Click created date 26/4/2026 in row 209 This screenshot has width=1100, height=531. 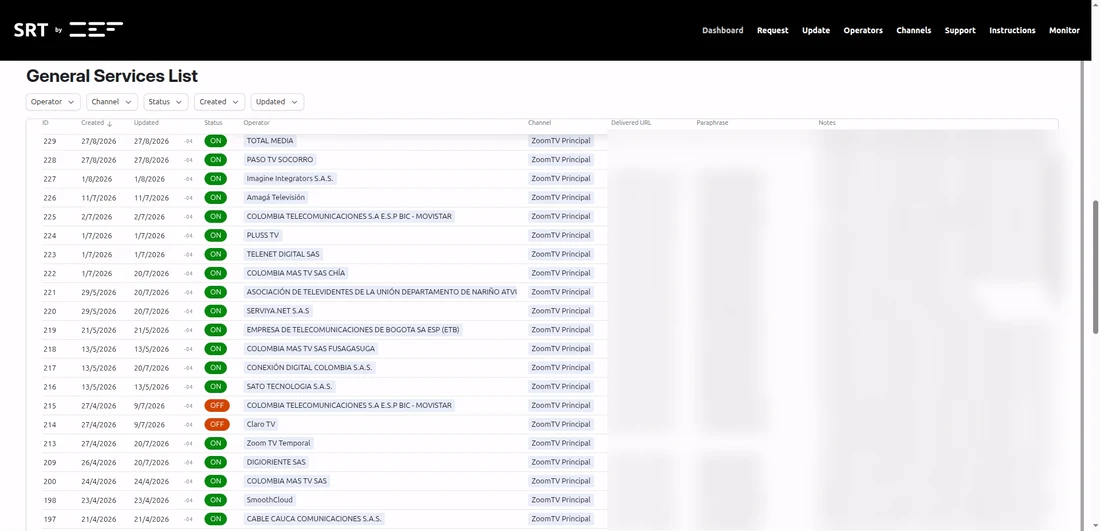99,462
